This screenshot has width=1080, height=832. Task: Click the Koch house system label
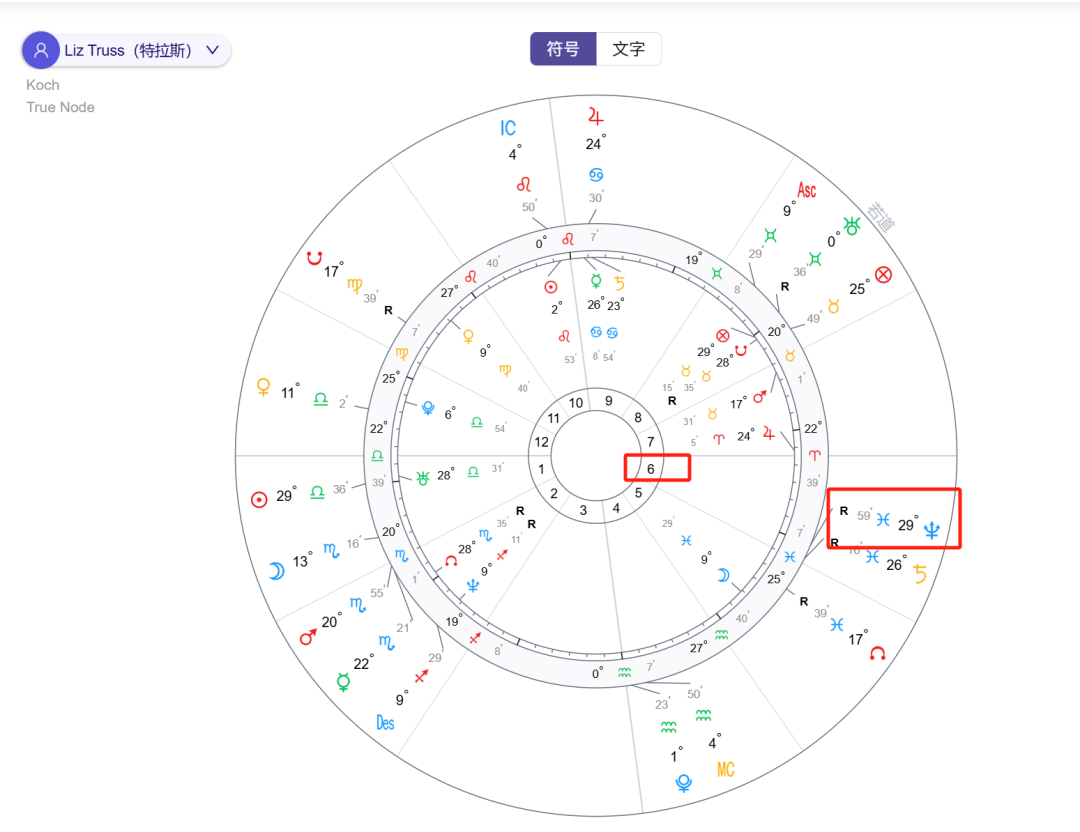coord(42,85)
